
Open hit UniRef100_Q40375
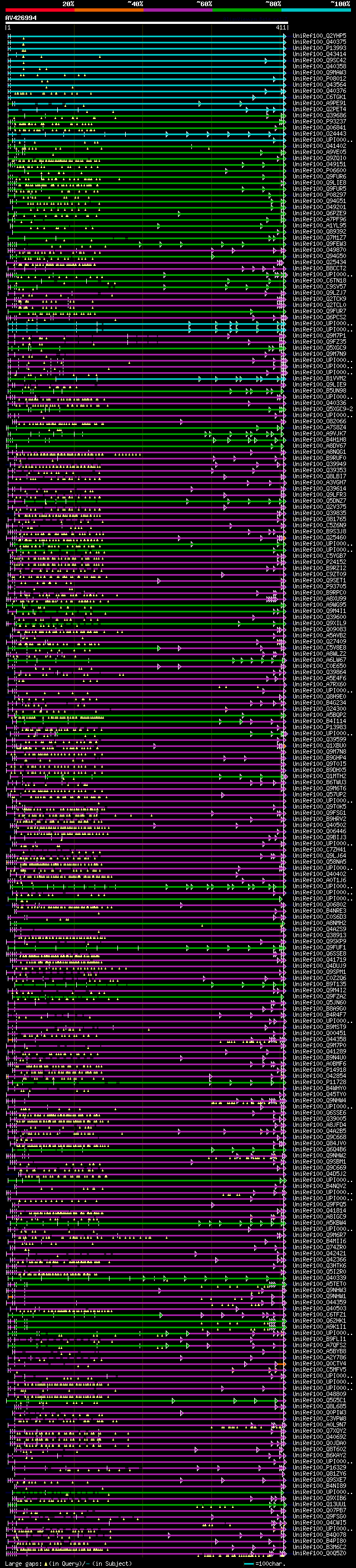coord(319,42)
